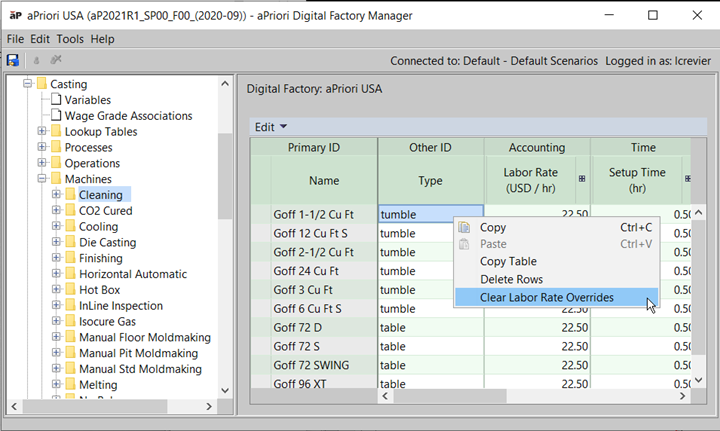Viewport: 720px width, 431px height.
Task: Select the Isocure Gas tree item
Action: point(107,321)
